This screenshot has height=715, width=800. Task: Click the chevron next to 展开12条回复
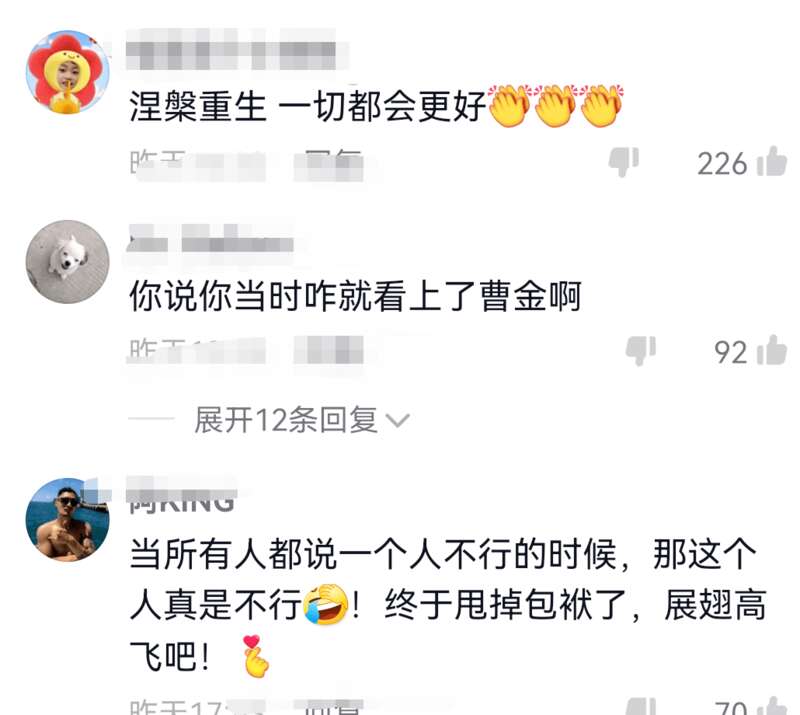point(398,421)
